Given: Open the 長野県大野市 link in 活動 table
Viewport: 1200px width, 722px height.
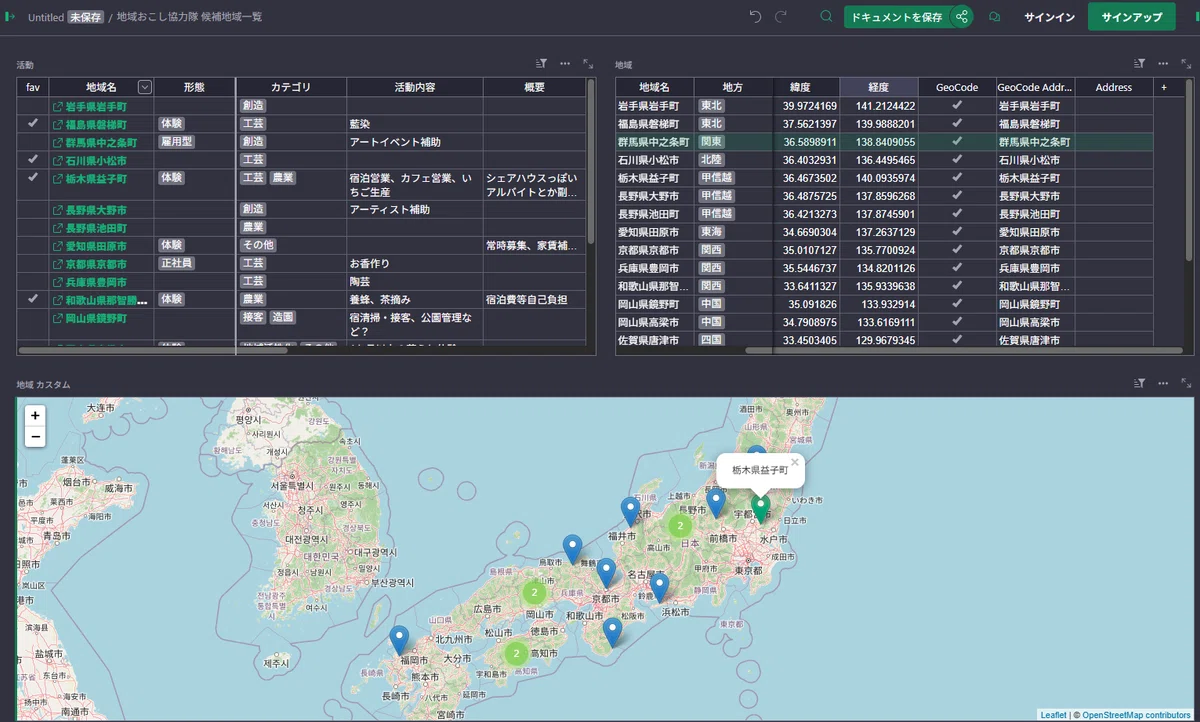Looking at the screenshot, I should tap(96, 210).
